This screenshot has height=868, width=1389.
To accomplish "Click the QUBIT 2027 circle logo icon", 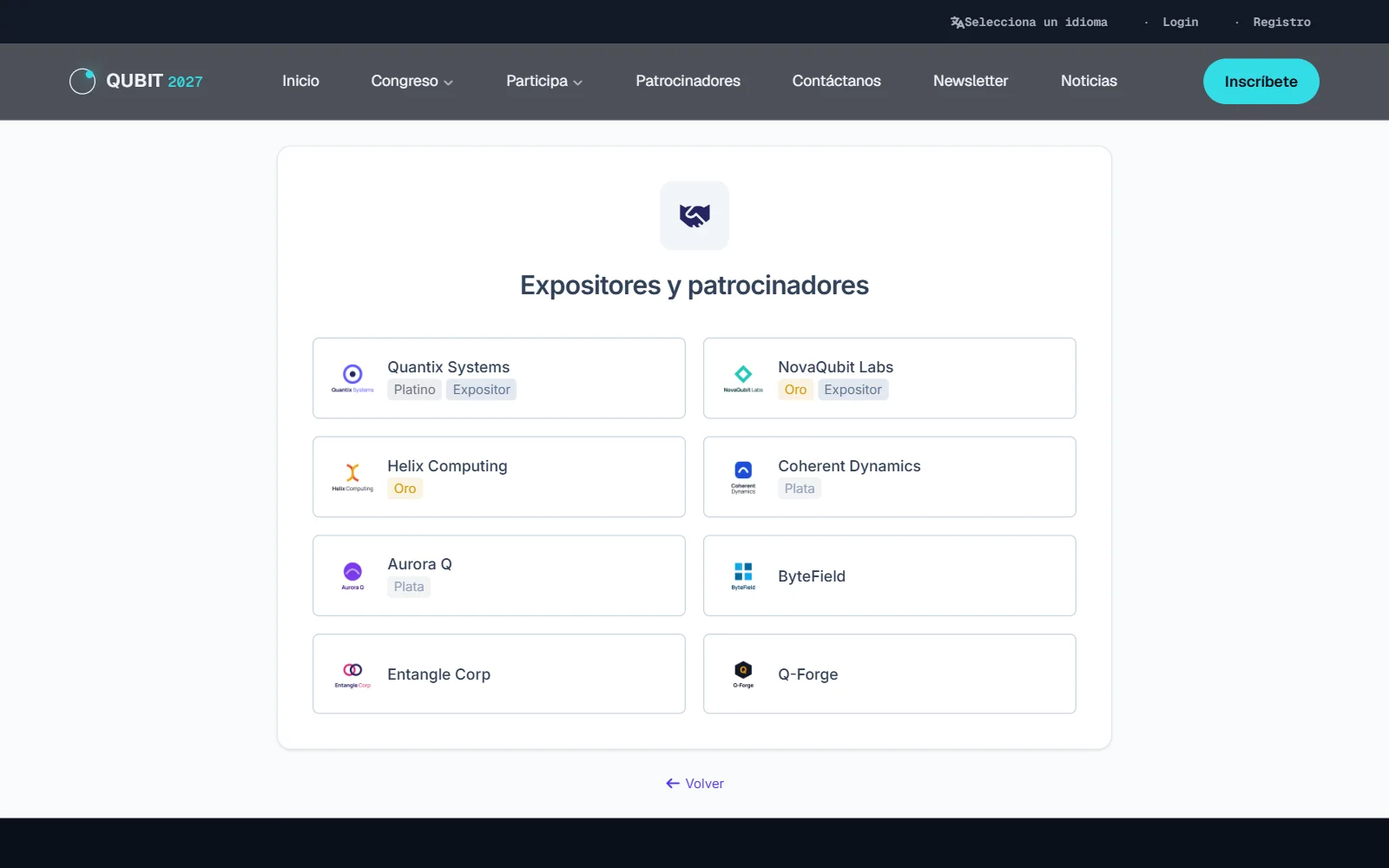I will pyautogui.click(x=82, y=81).
